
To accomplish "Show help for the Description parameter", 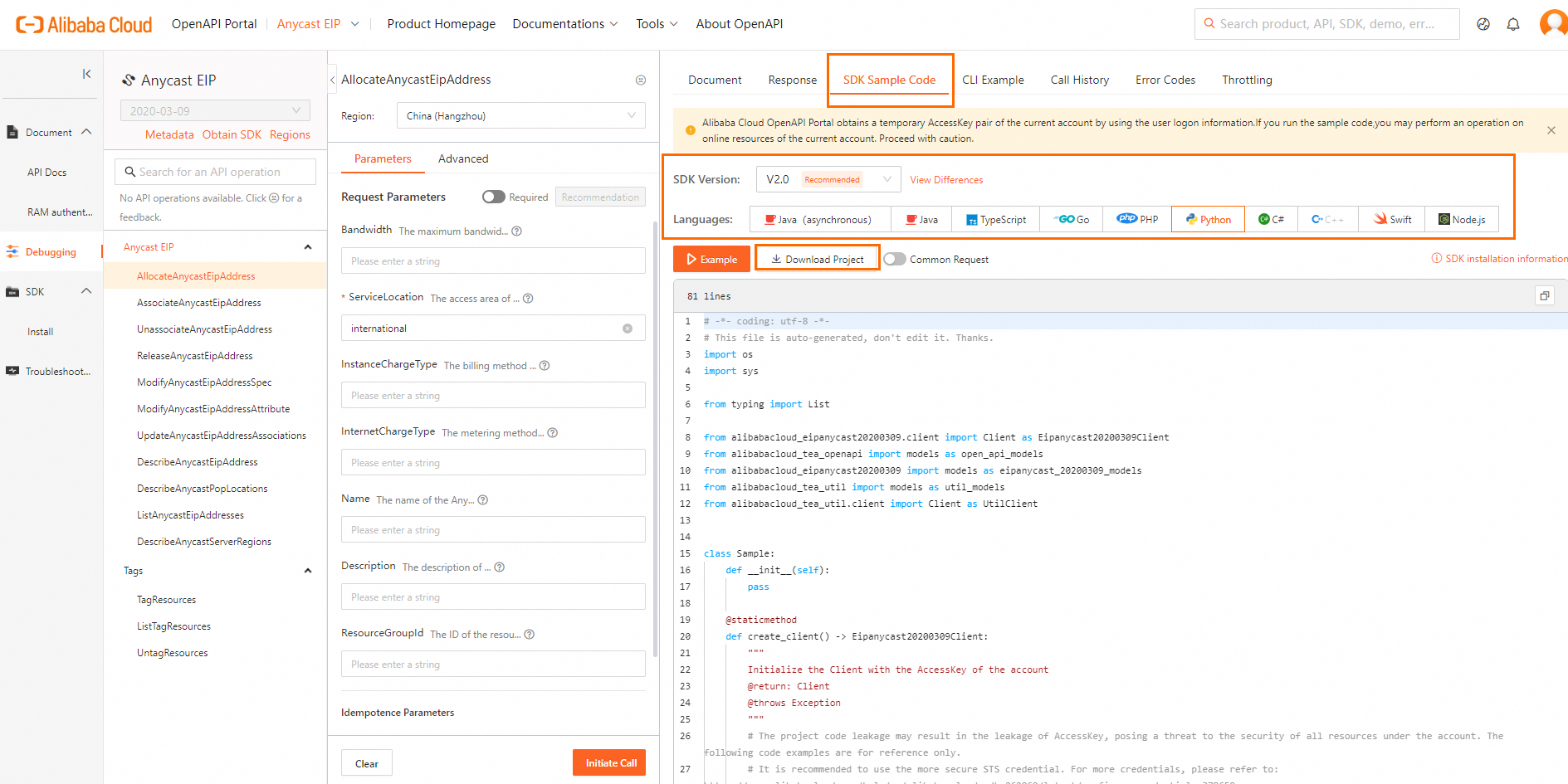I will (500, 567).
